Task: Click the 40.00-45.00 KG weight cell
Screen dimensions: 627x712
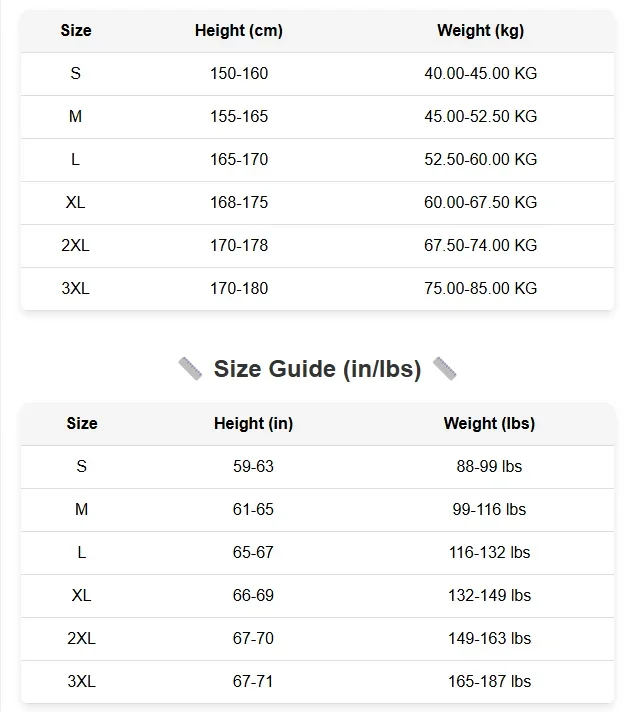Action: (480, 74)
